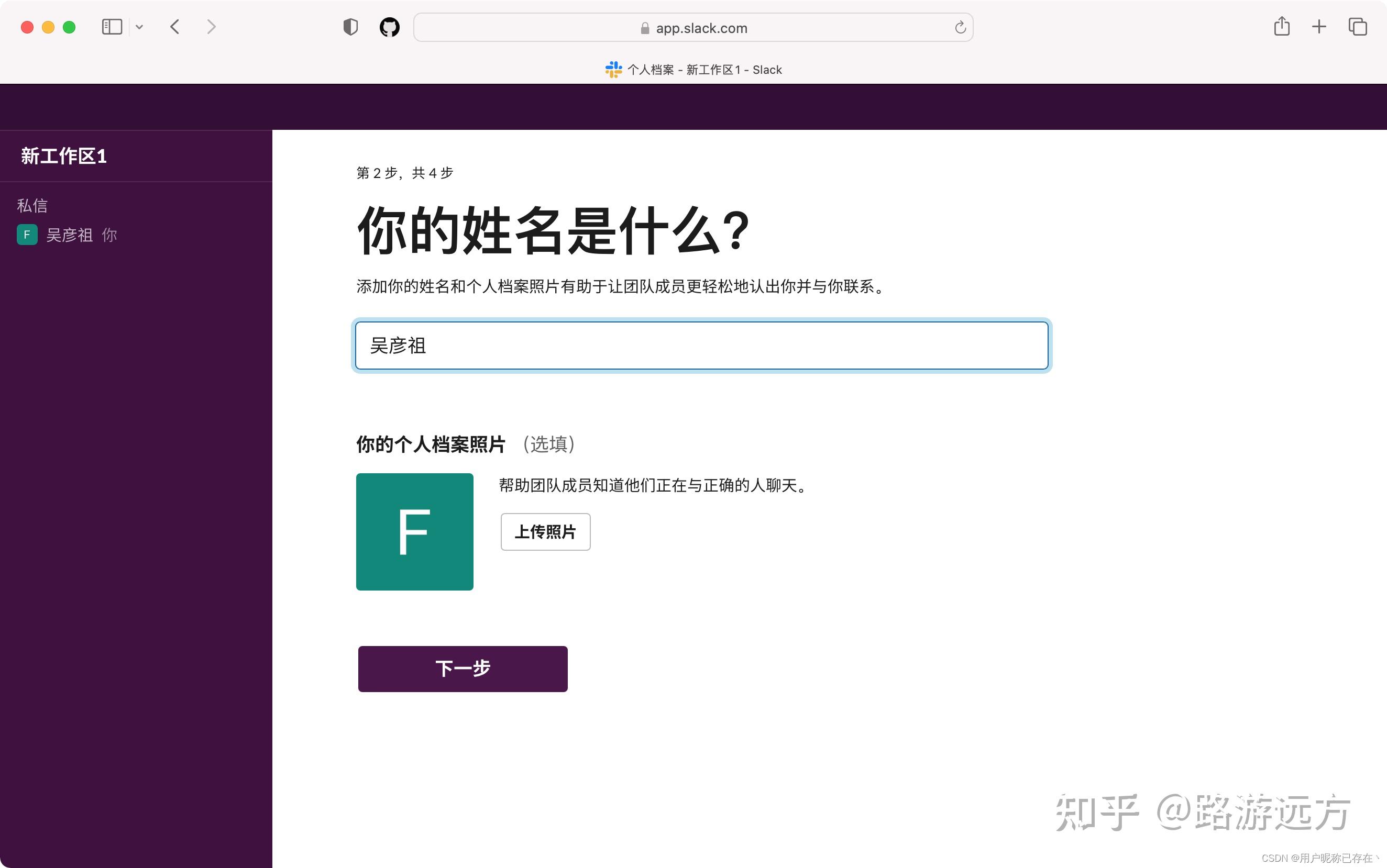Screen dimensions: 1387x868
Task: Open the 吴彦祖 direct message entry
Action: pos(70,235)
